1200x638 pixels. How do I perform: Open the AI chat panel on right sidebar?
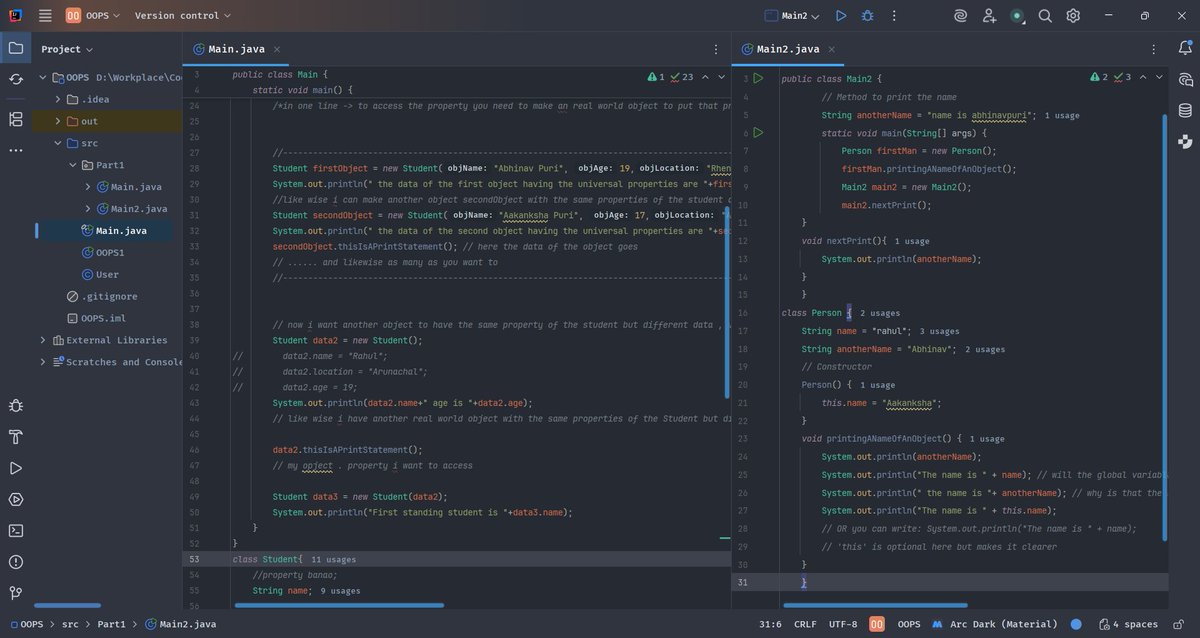click(x=1185, y=79)
